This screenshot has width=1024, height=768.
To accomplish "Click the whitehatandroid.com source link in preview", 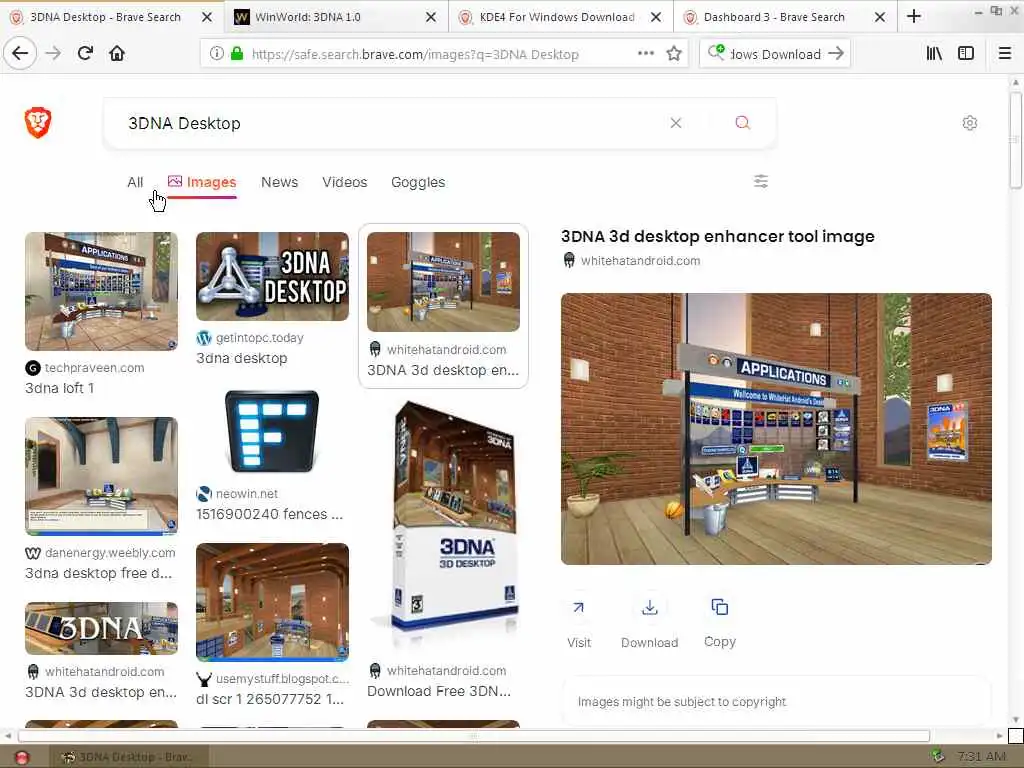I will click(x=640, y=261).
